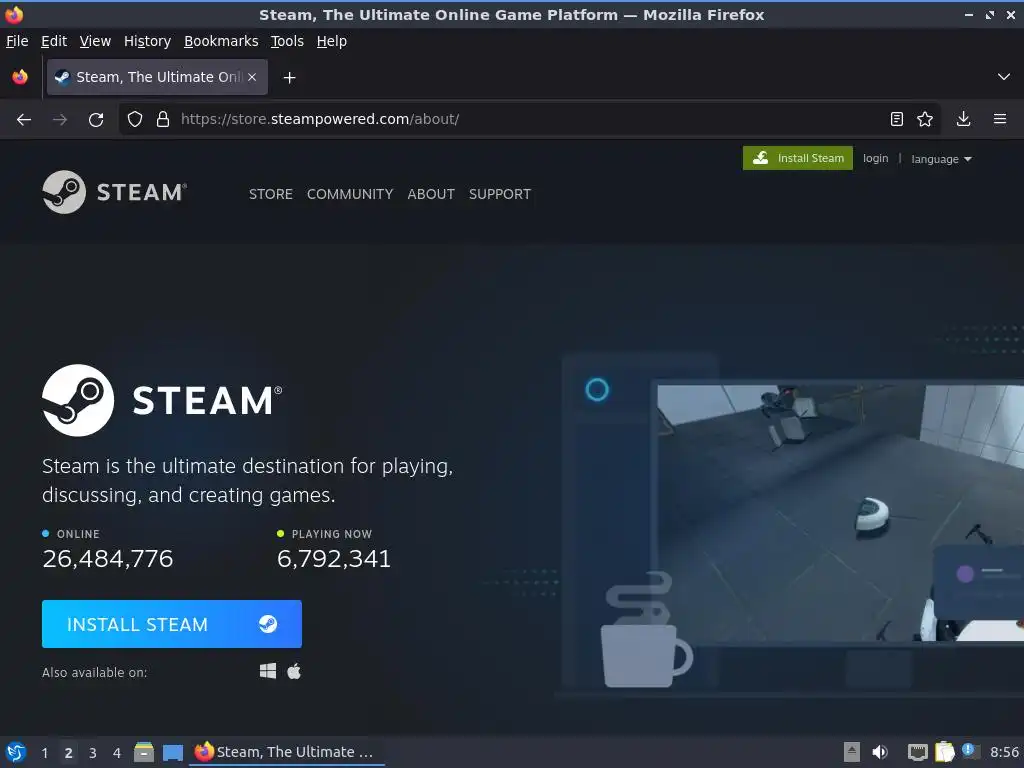Open the View menu
The image size is (1024, 768).
click(95, 41)
